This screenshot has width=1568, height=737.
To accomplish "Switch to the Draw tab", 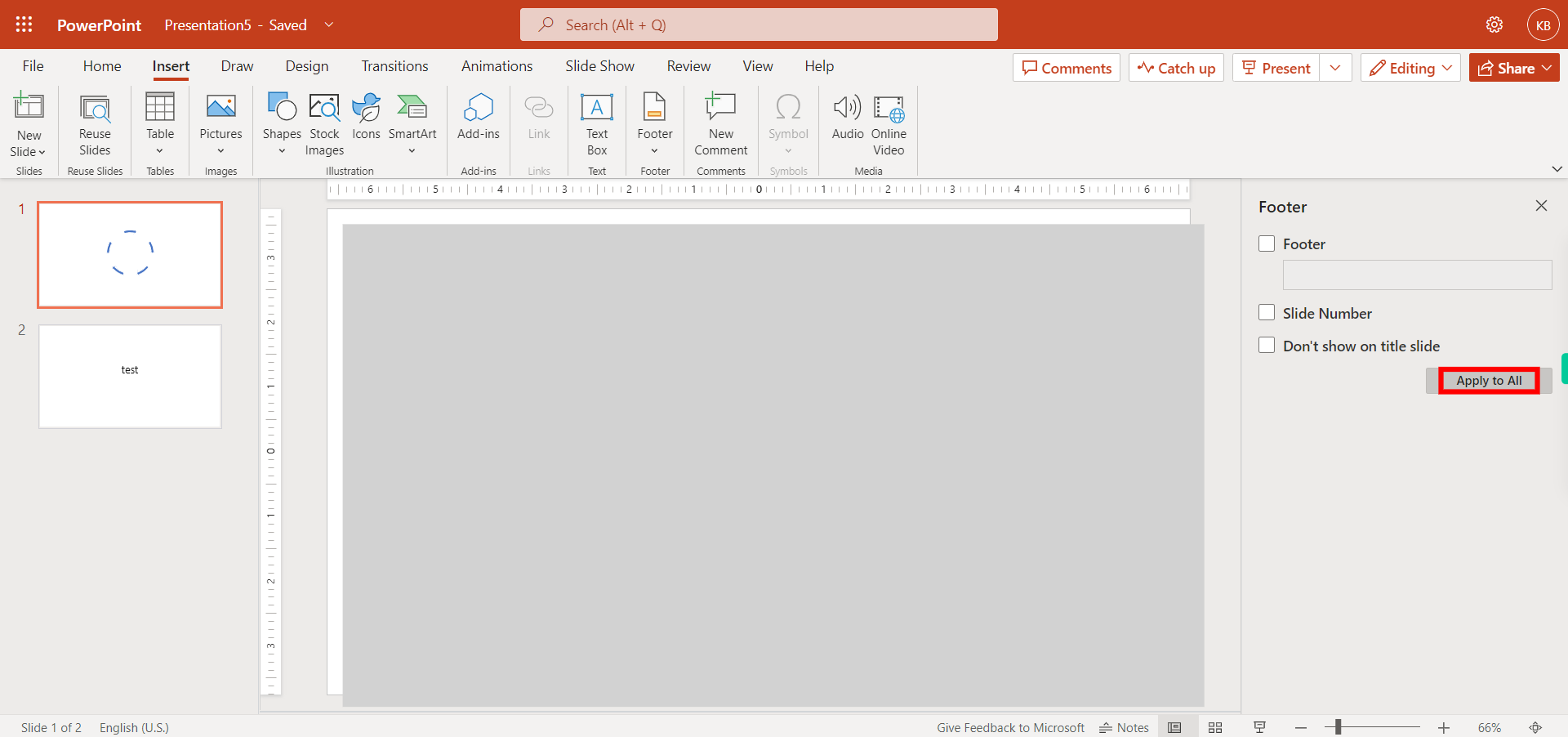I will [x=237, y=66].
